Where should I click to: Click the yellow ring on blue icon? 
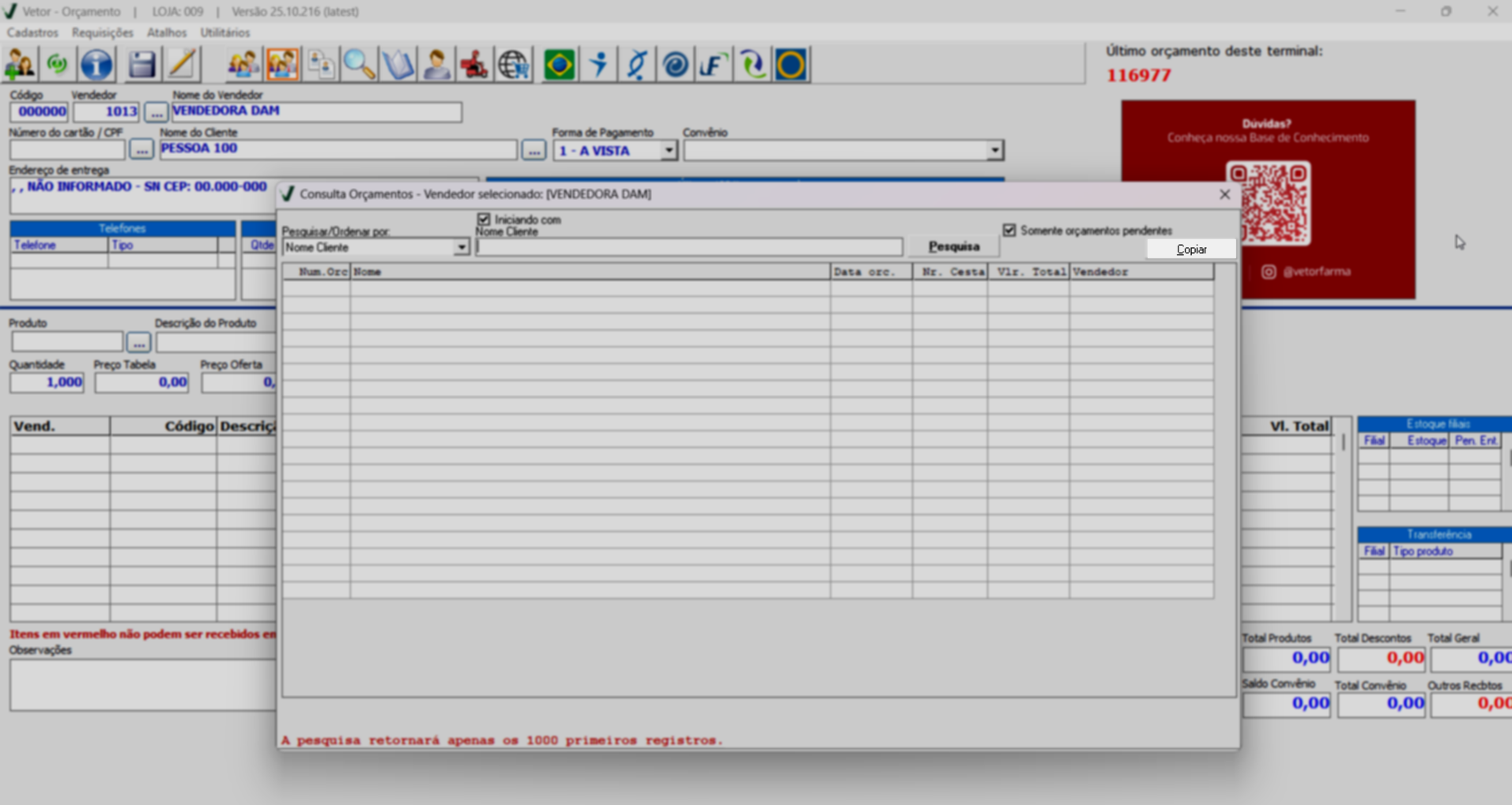click(x=791, y=65)
